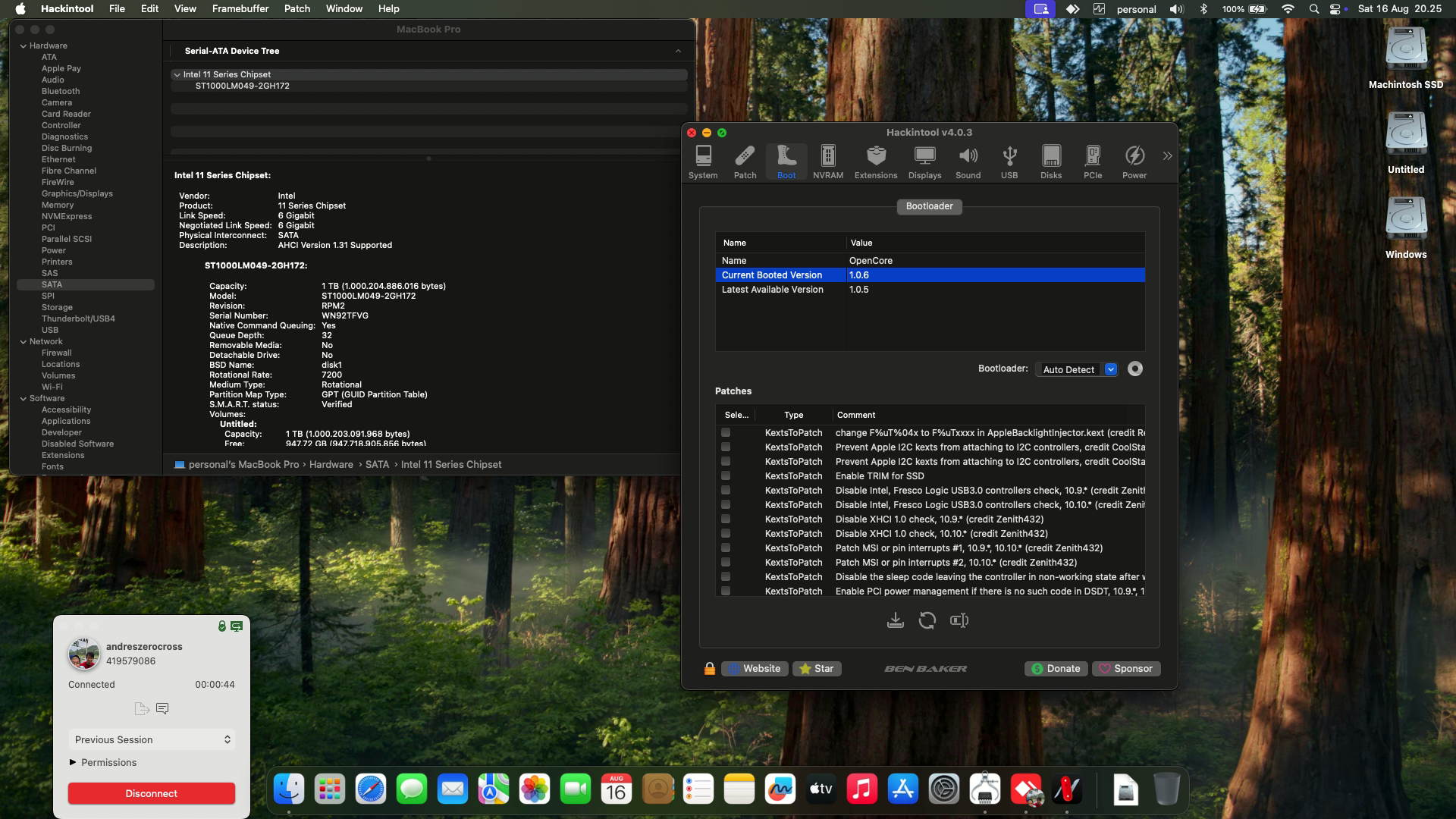Image resolution: width=1456 pixels, height=819 pixels.
Task: Open the Bootloader Auto Detect dropdown
Action: point(1076,369)
